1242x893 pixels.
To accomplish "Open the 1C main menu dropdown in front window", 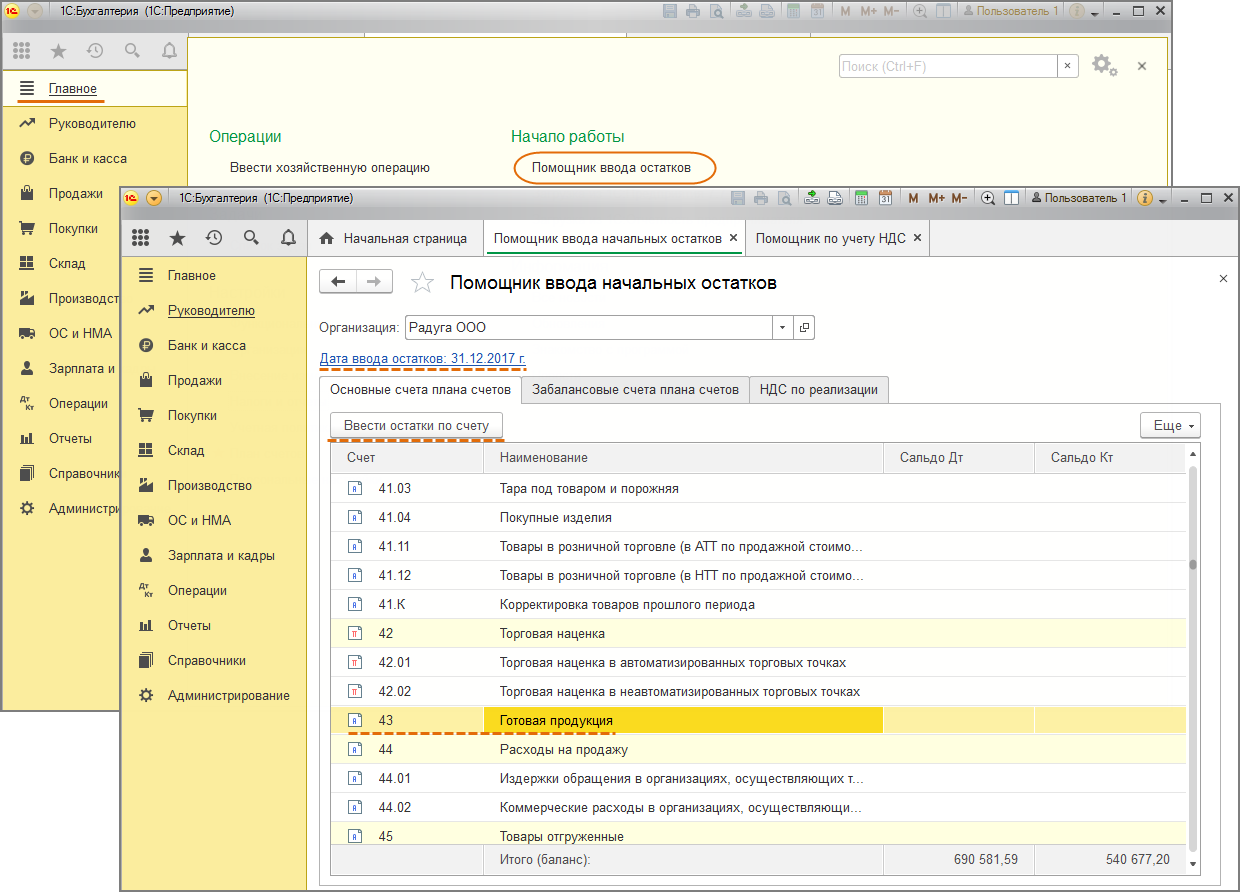I will pyautogui.click(x=154, y=198).
